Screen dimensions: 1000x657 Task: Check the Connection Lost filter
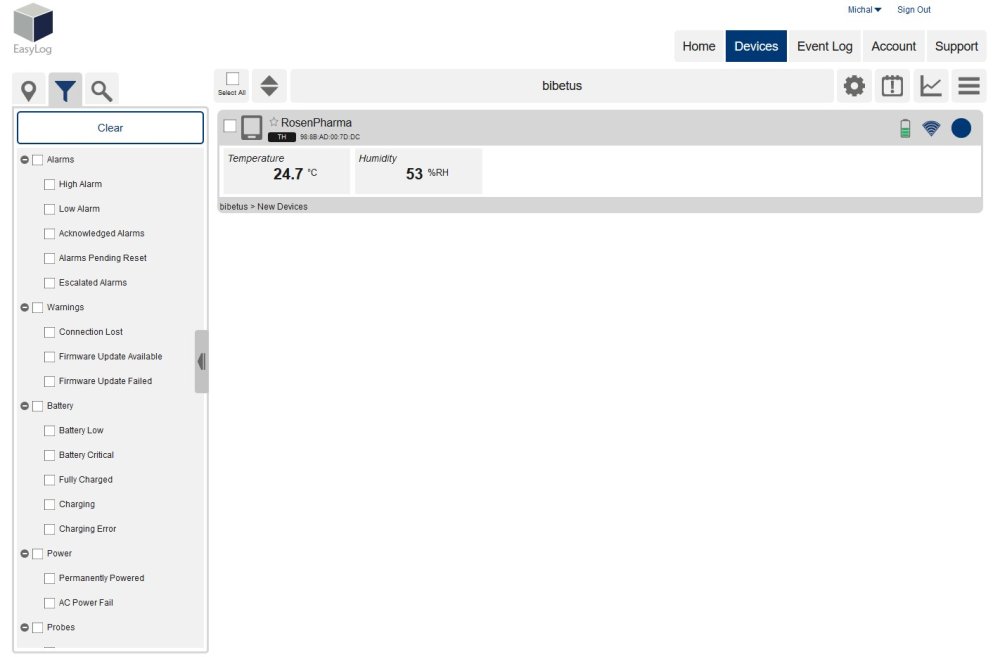[49, 332]
